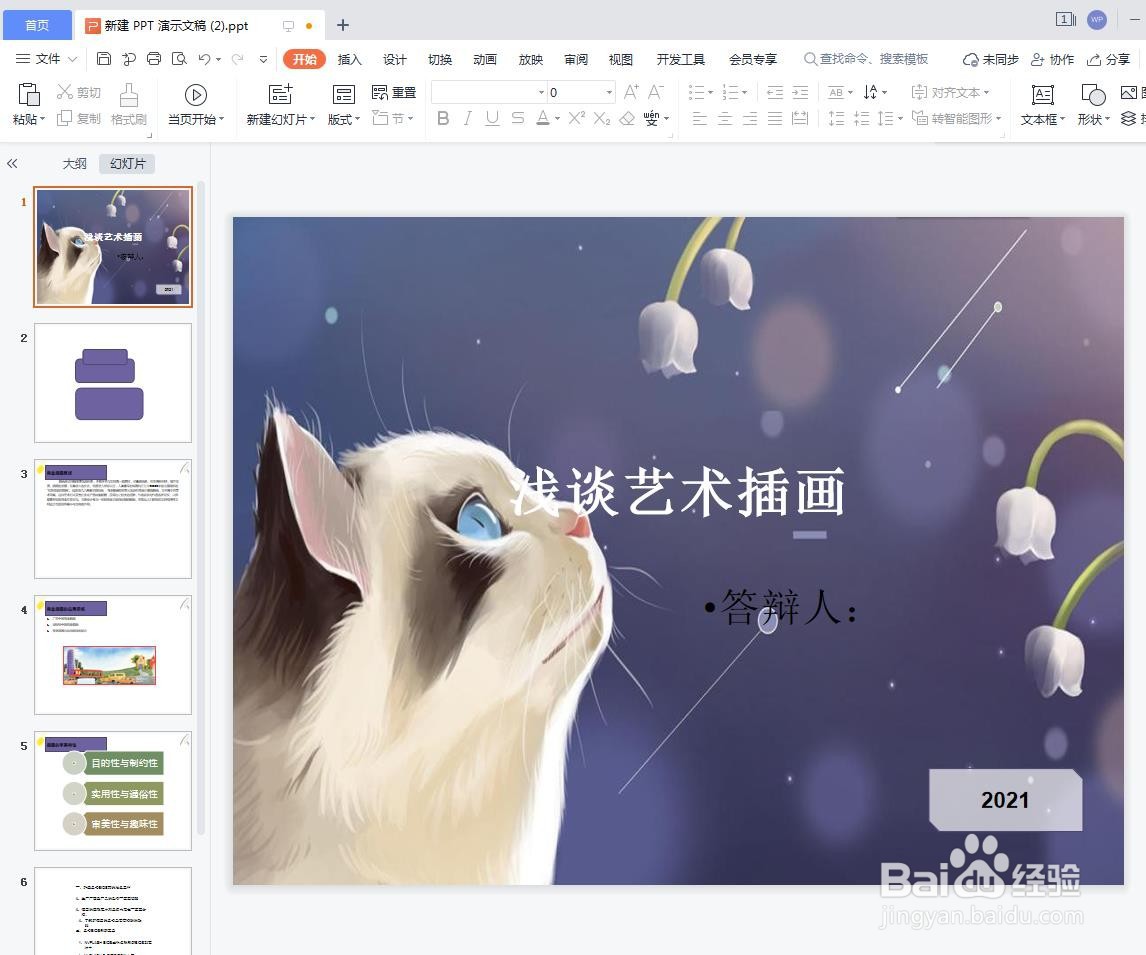Toggle Italic formatting
The width and height of the screenshot is (1146, 955).
pos(467,118)
